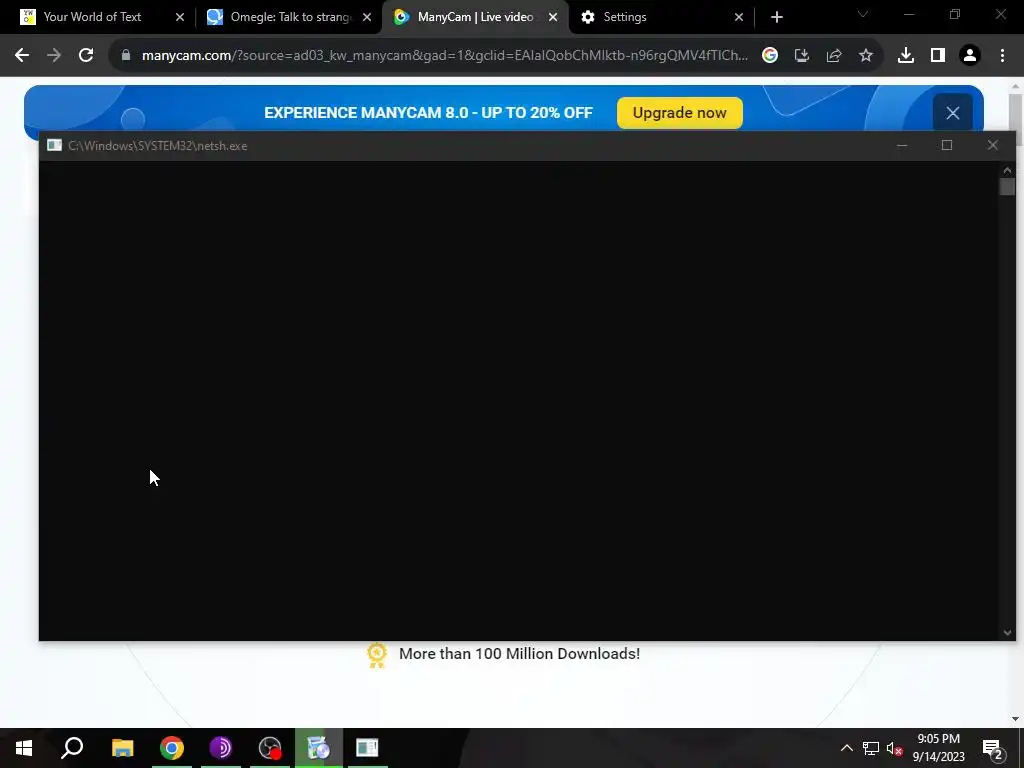Viewport: 1024px width, 768px height.
Task: Dismiss the ManyCam 8.0 promo banner
Action: (x=953, y=113)
